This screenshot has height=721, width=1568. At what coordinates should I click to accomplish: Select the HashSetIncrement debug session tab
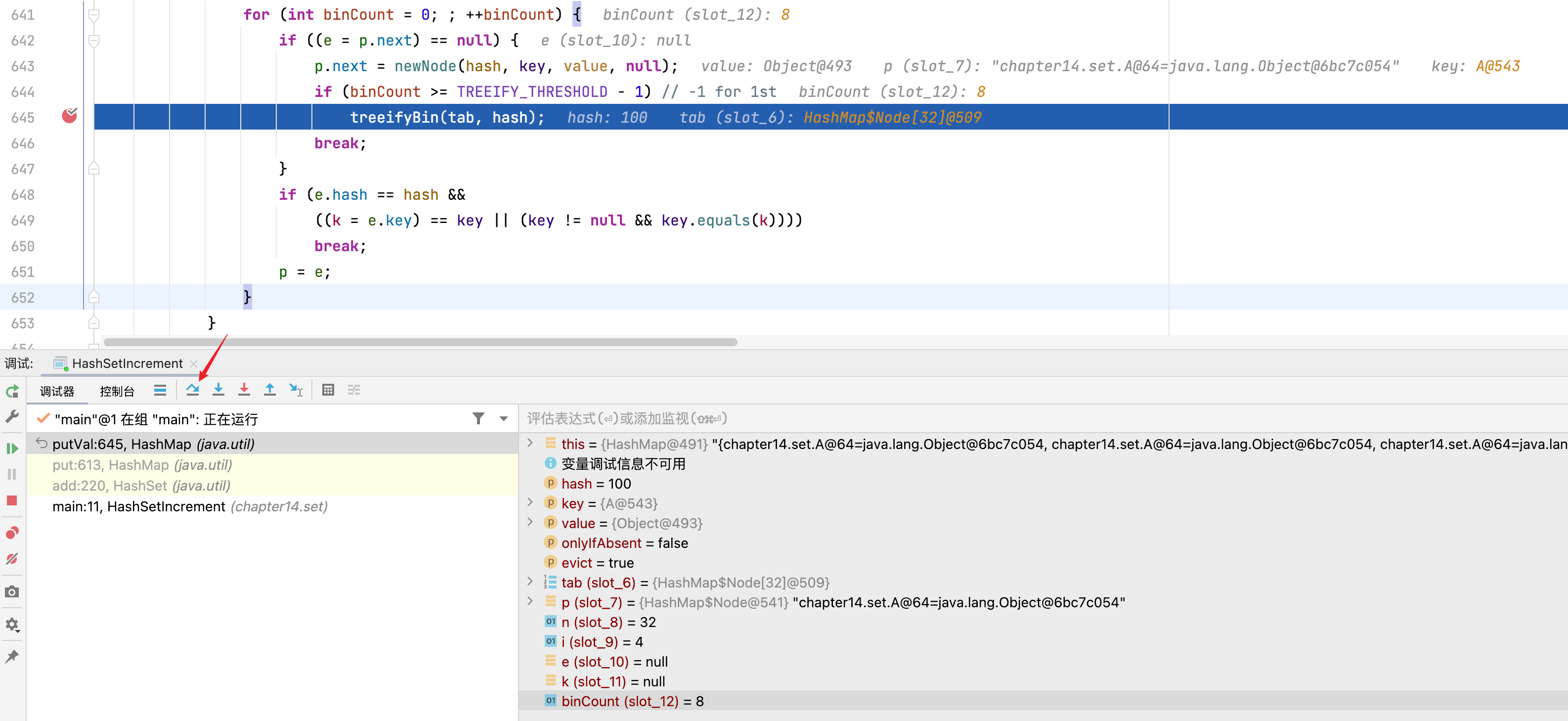pyautogui.click(x=127, y=363)
